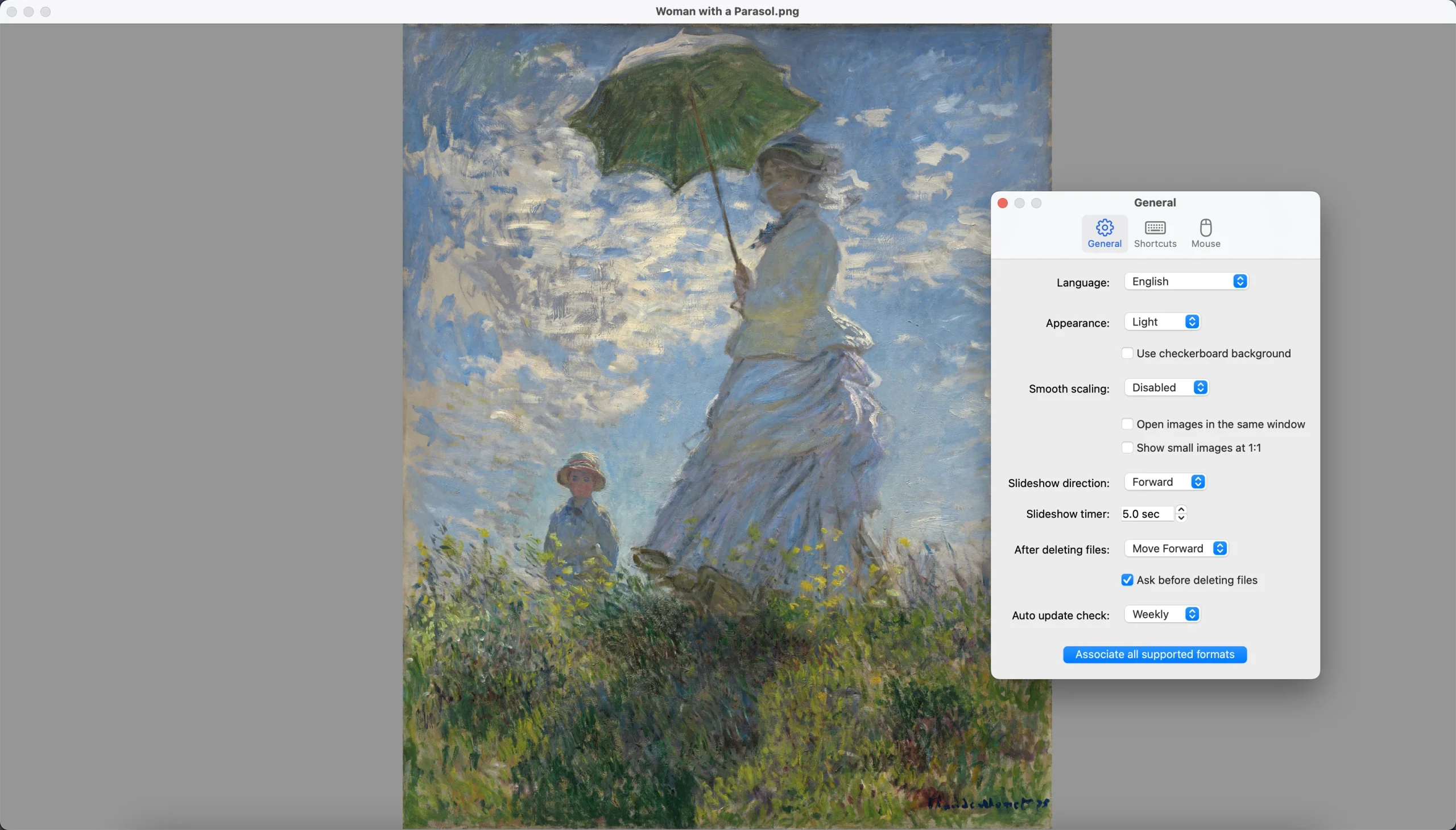Open the Smooth scaling dropdown
1456x830 pixels.
tap(1167, 387)
